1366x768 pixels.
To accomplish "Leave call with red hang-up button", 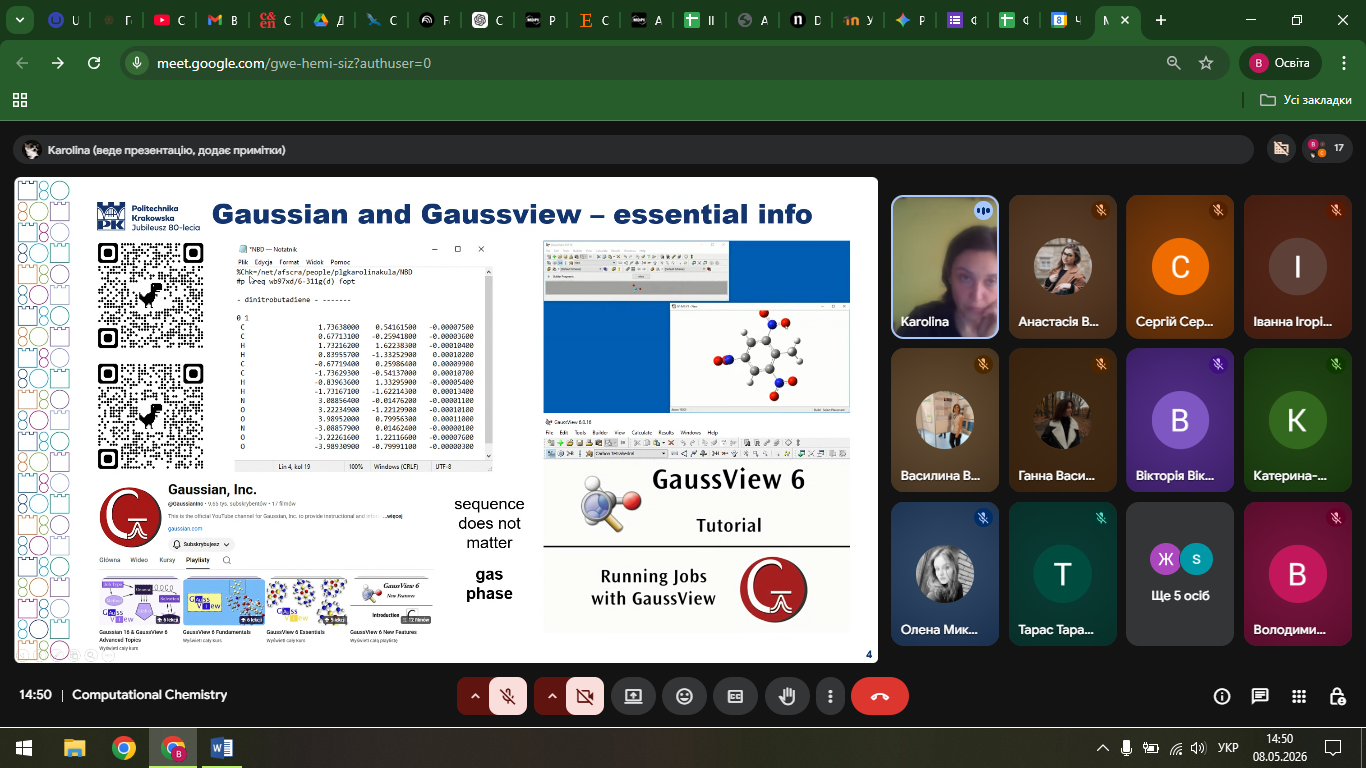I will [x=880, y=696].
